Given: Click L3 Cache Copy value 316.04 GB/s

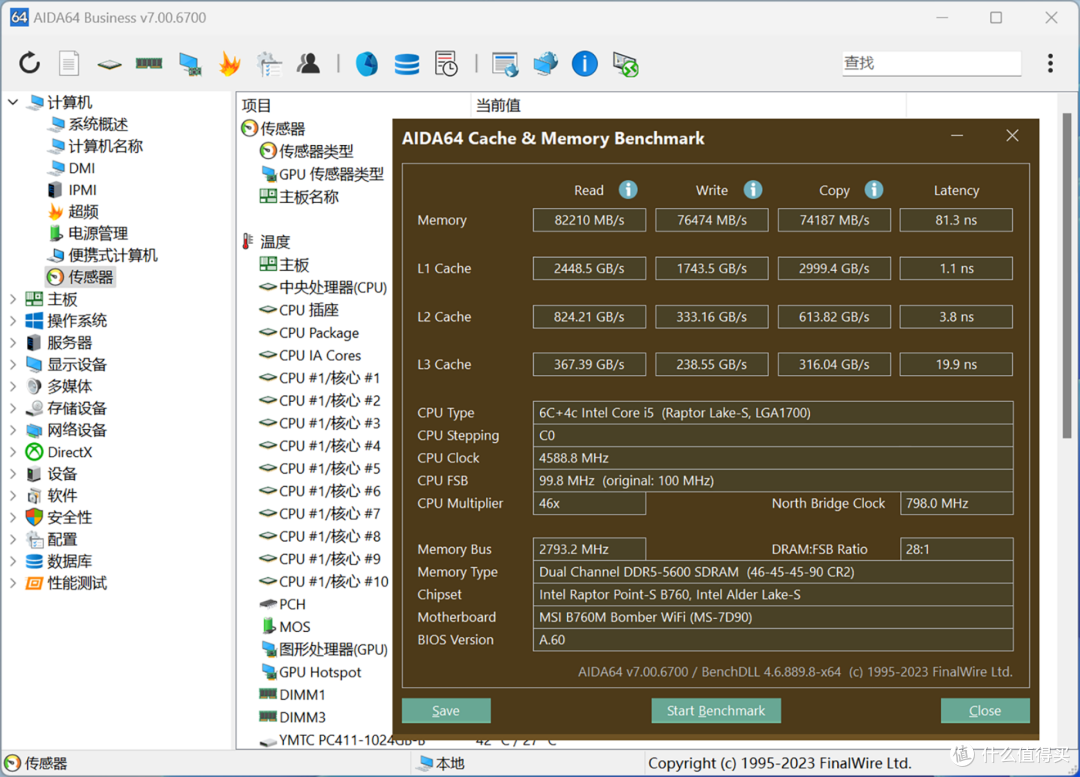Looking at the screenshot, I should (834, 364).
